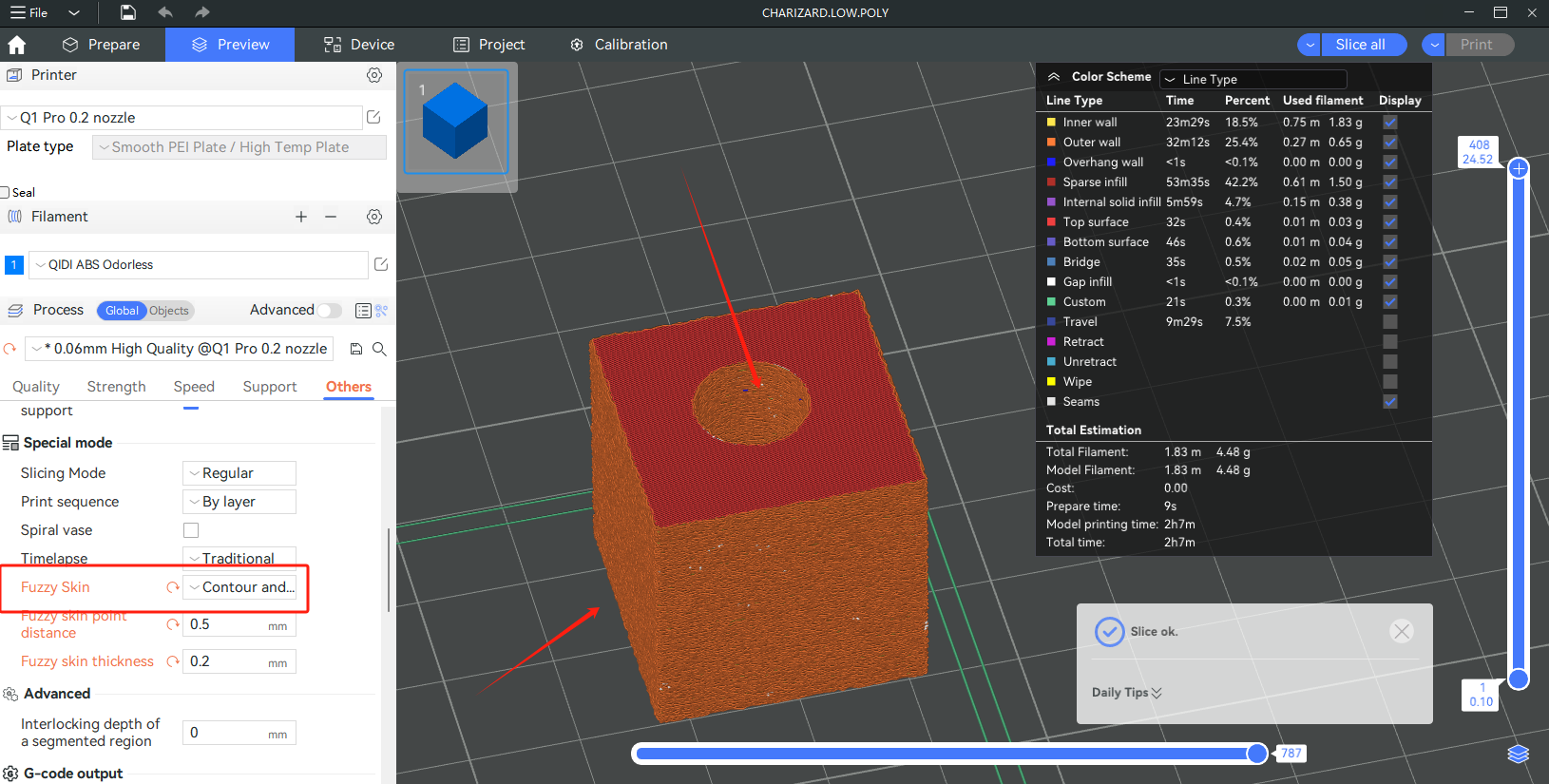
Task: Open the Strength settings tab
Action: click(116, 387)
